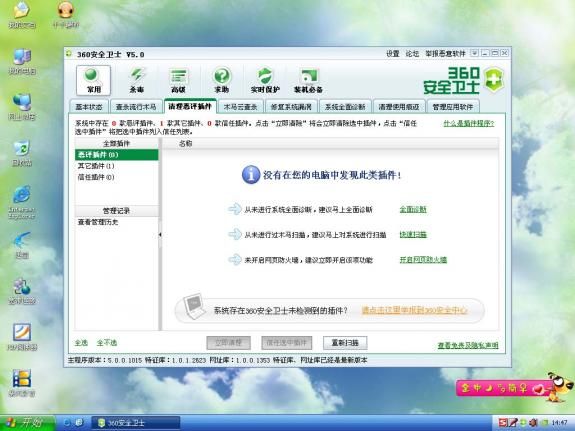Open 什么是插件程序? help link
The width and height of the screenshot is (575, 431).
tap(469, 124)
